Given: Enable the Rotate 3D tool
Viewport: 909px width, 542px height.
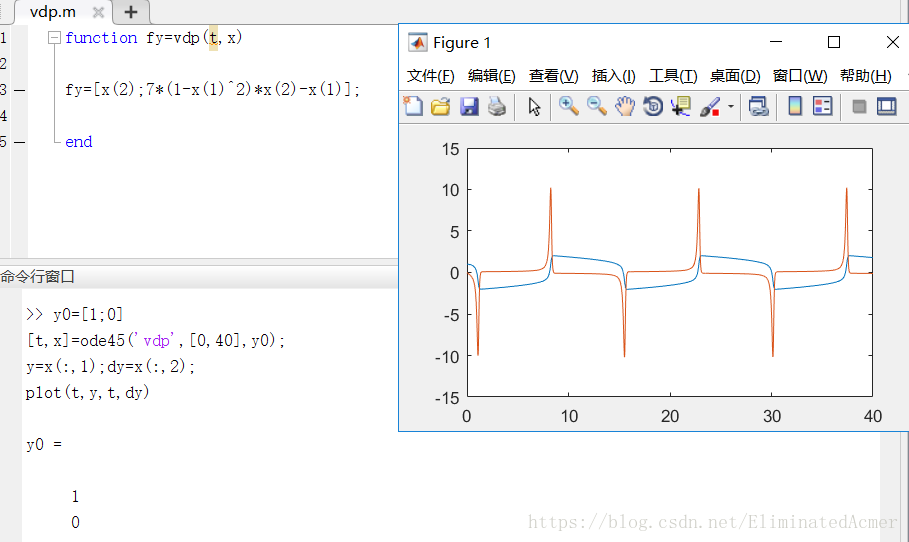Looking at the screenshot, I should coord(653,106).
